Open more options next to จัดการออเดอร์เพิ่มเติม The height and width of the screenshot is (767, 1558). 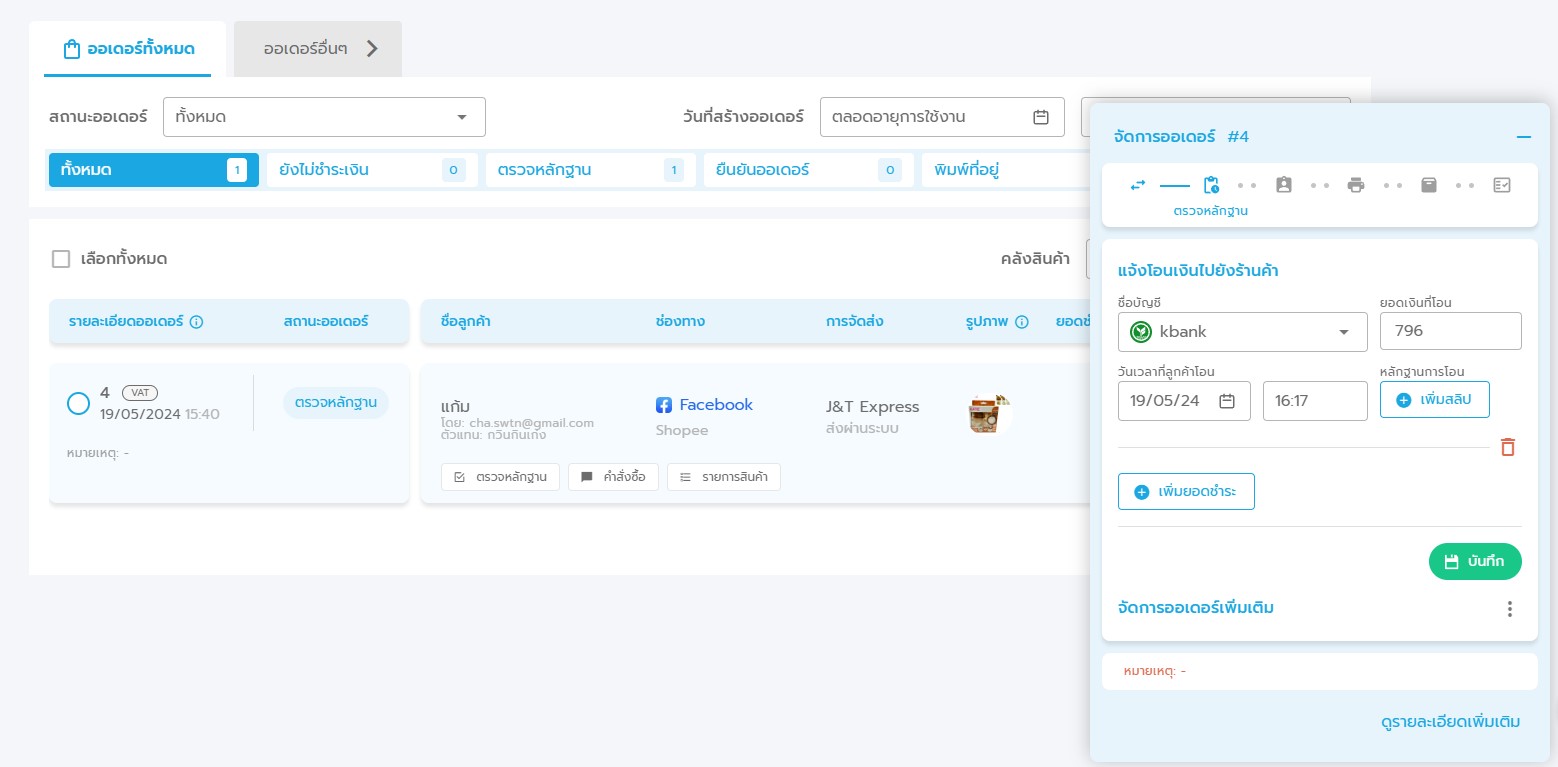click(x=1510, y=609)
